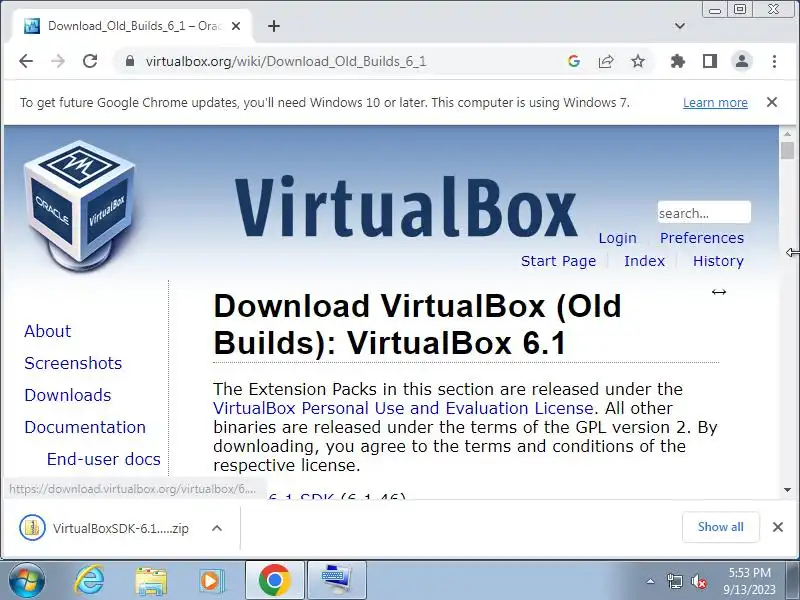Click the page heading Download VirtualBox (Old Builds)
Image resolution: width=800 pixels, height=600 pixels.
coord(417,324)
